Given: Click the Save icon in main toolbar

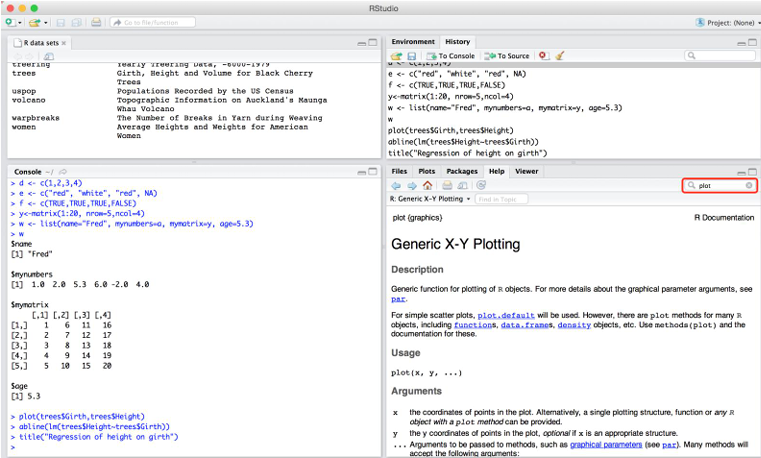Looking at the screenshot, I should click(x=61, y=22).
